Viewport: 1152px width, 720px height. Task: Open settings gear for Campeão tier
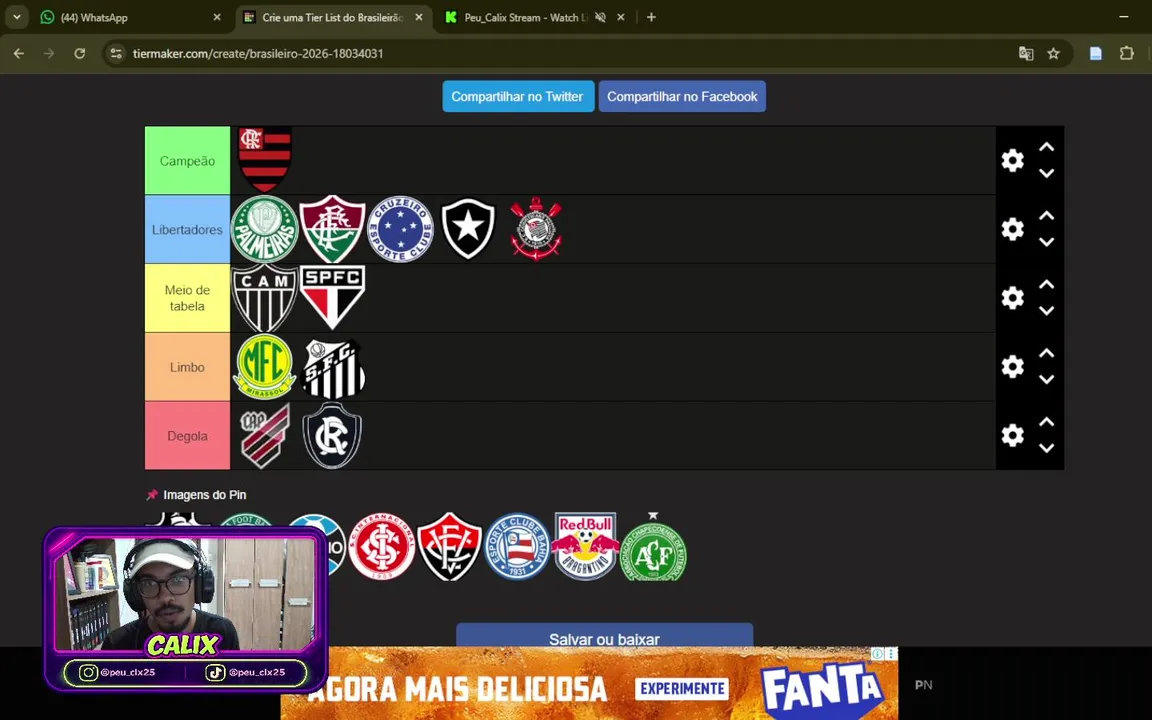click(1012, 160)
